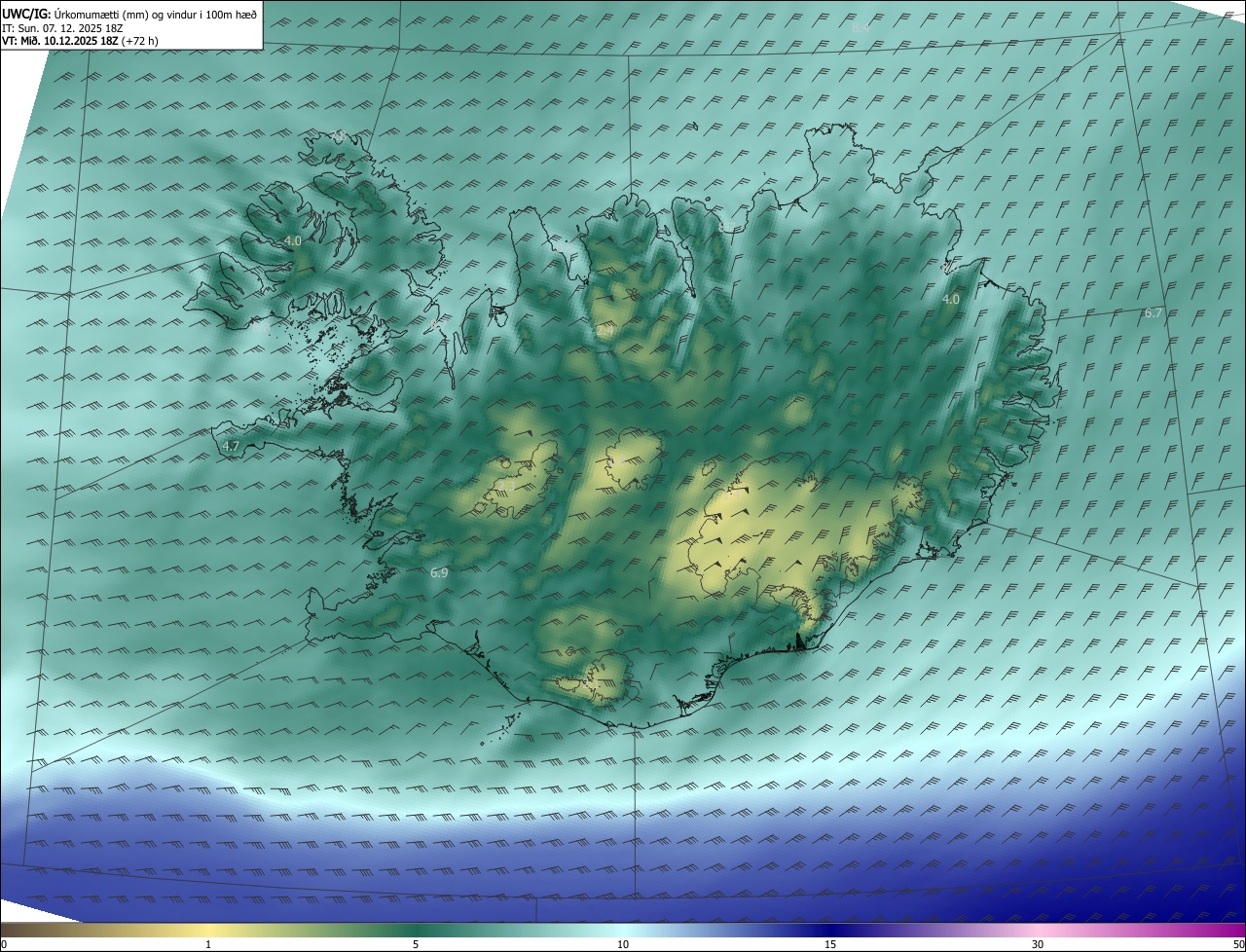Select the "15" tick label on the colorbar
The height and width of the screenshot is (952, 1246).
coord(830,944)
